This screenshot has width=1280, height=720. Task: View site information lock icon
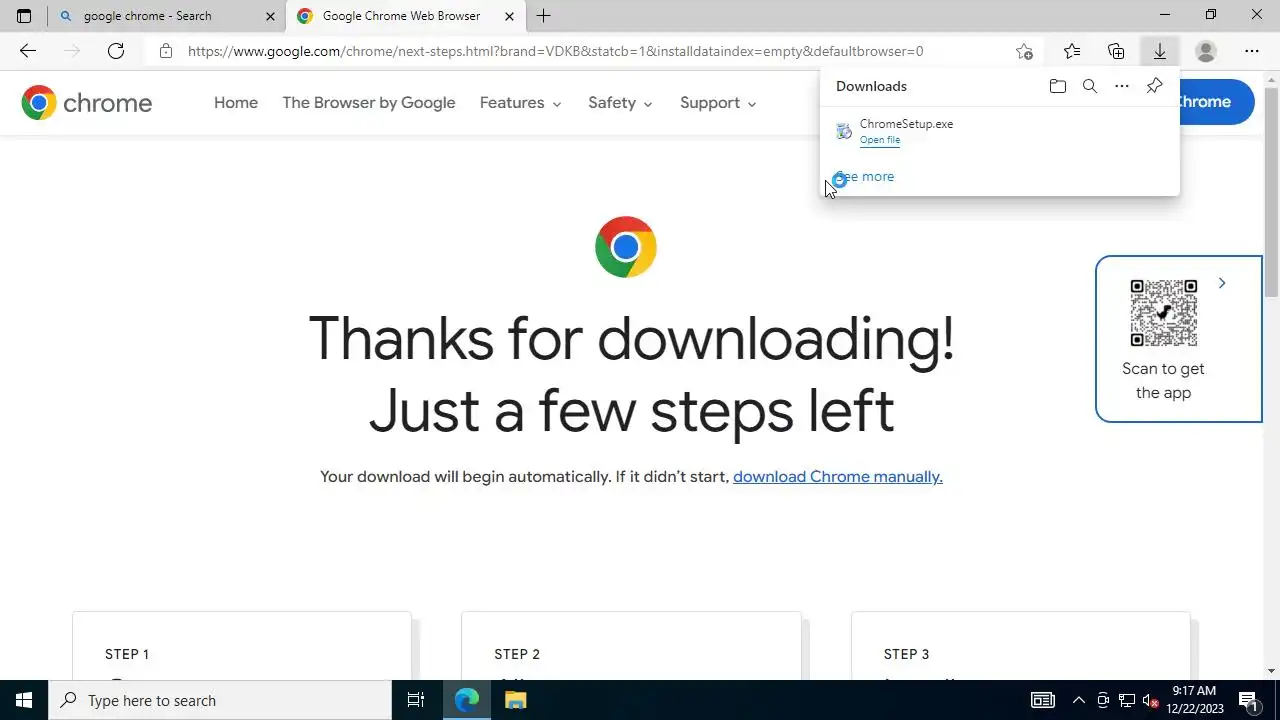pyautogui.click(x=166, y=51)
